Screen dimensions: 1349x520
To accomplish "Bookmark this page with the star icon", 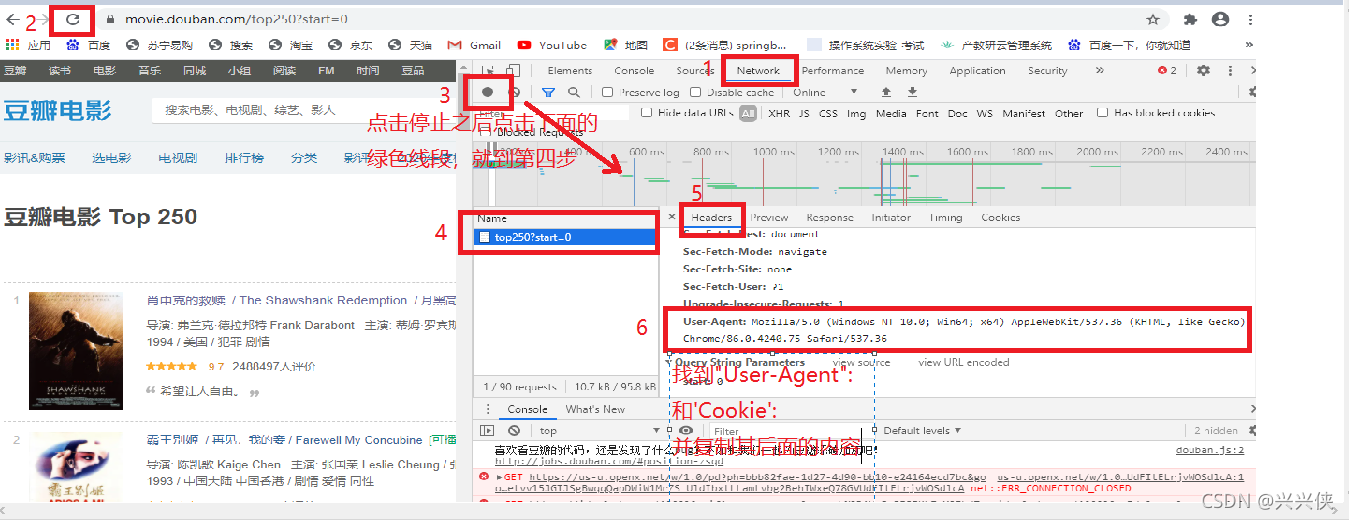I will pos(1153,19).
